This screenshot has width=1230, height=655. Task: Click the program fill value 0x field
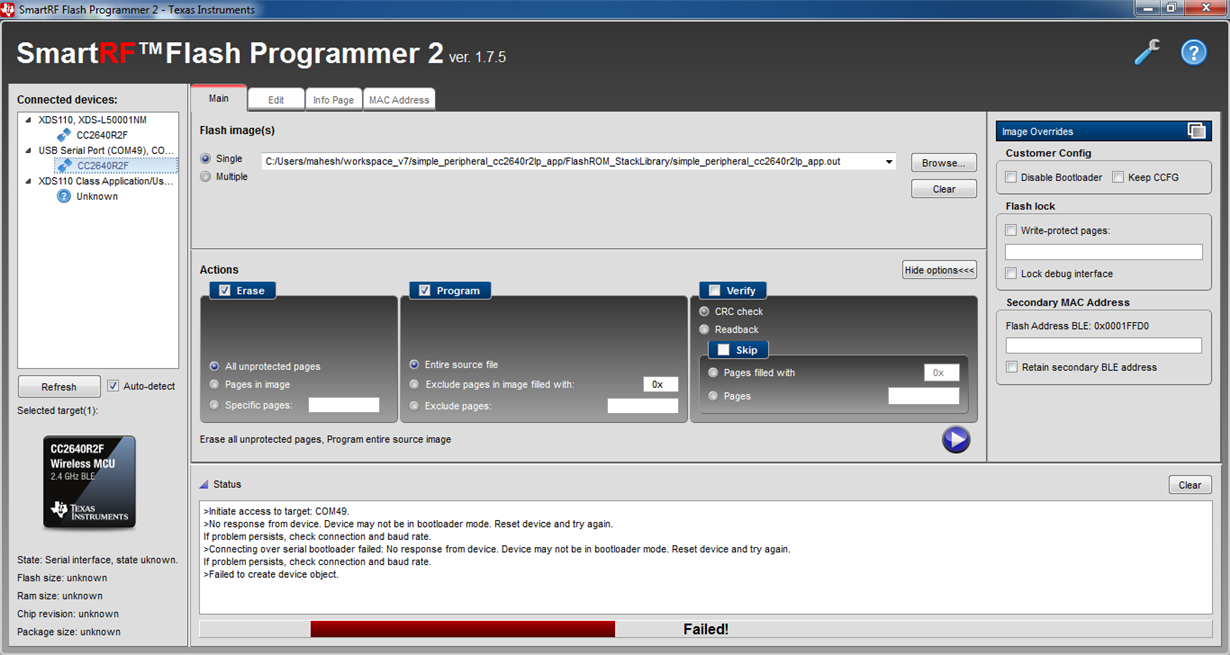tap(661, 384)
